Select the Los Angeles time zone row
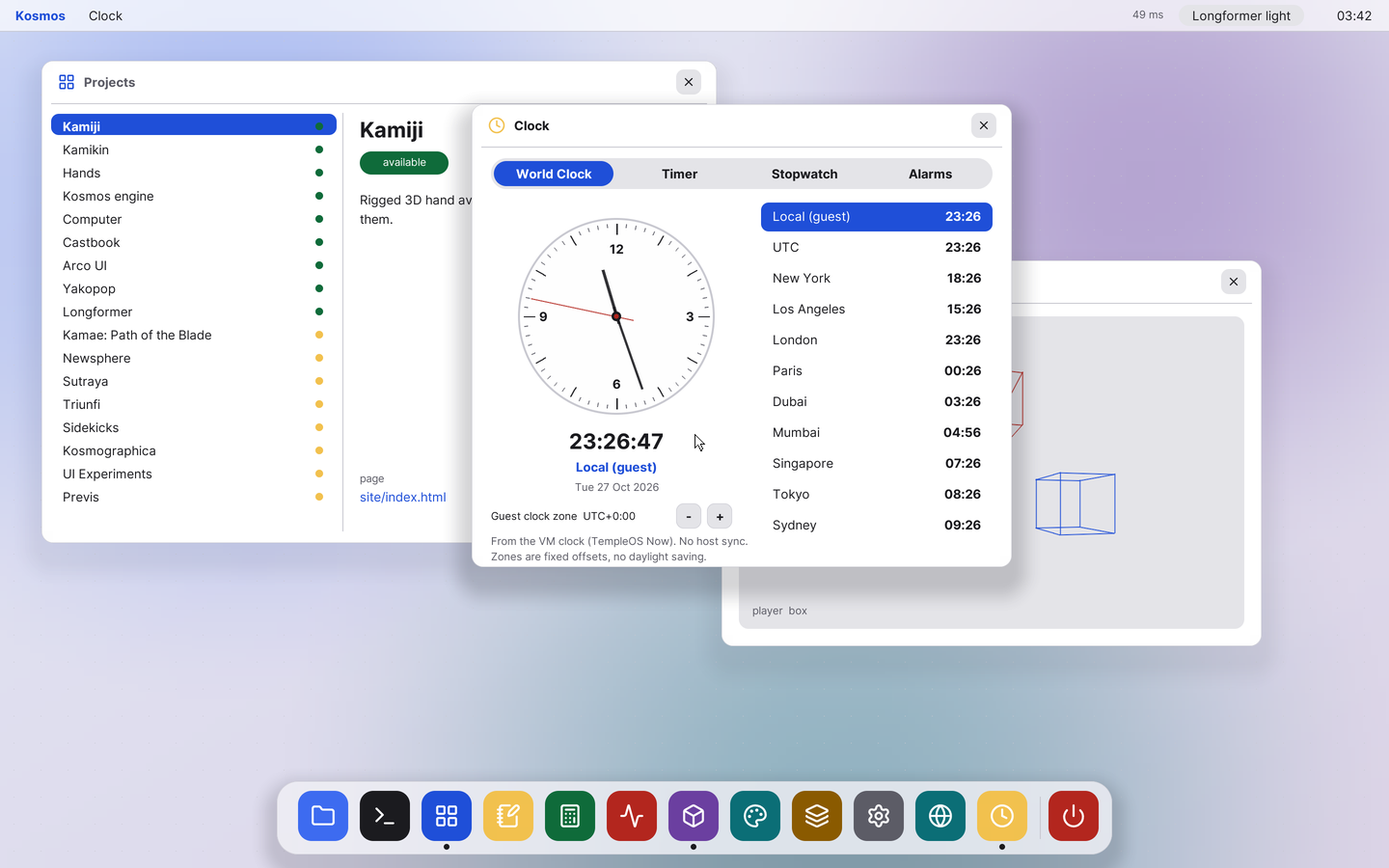The image size is (1389, 868). (x=877, y=309)
